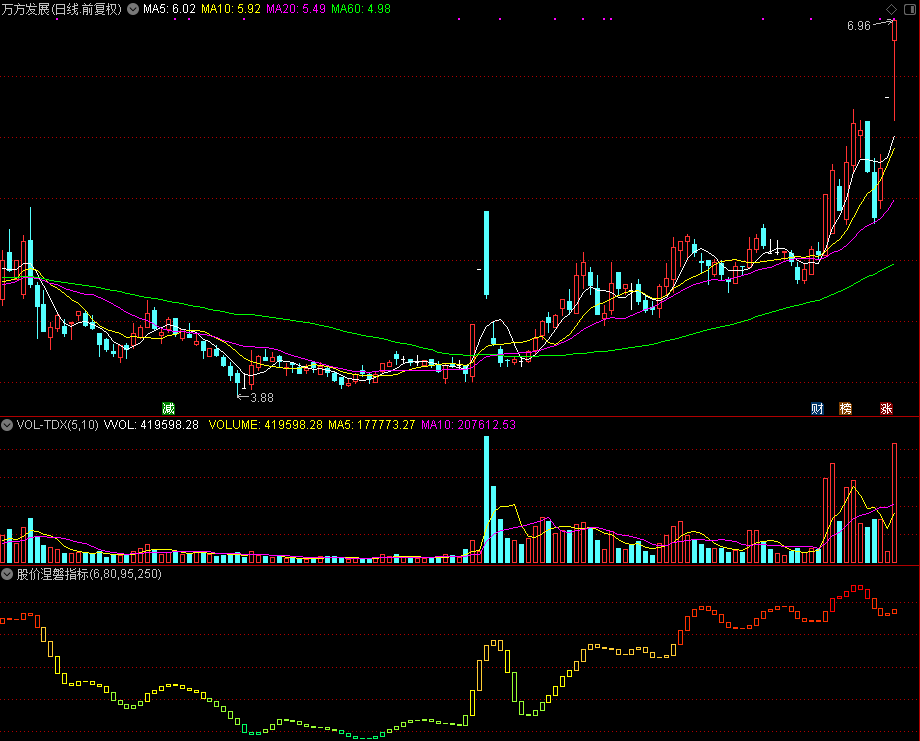The width and height of the screenshot is (920, 741).
Task: Click the orange 榜 marker icon
Action: click(x=845, y=408)
